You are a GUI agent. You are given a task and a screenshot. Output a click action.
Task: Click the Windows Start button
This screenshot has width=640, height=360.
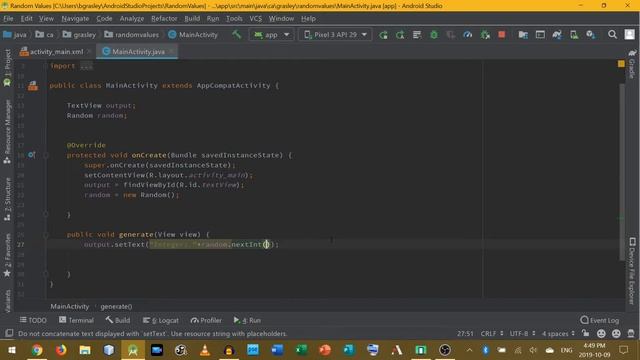click(12, 350)
